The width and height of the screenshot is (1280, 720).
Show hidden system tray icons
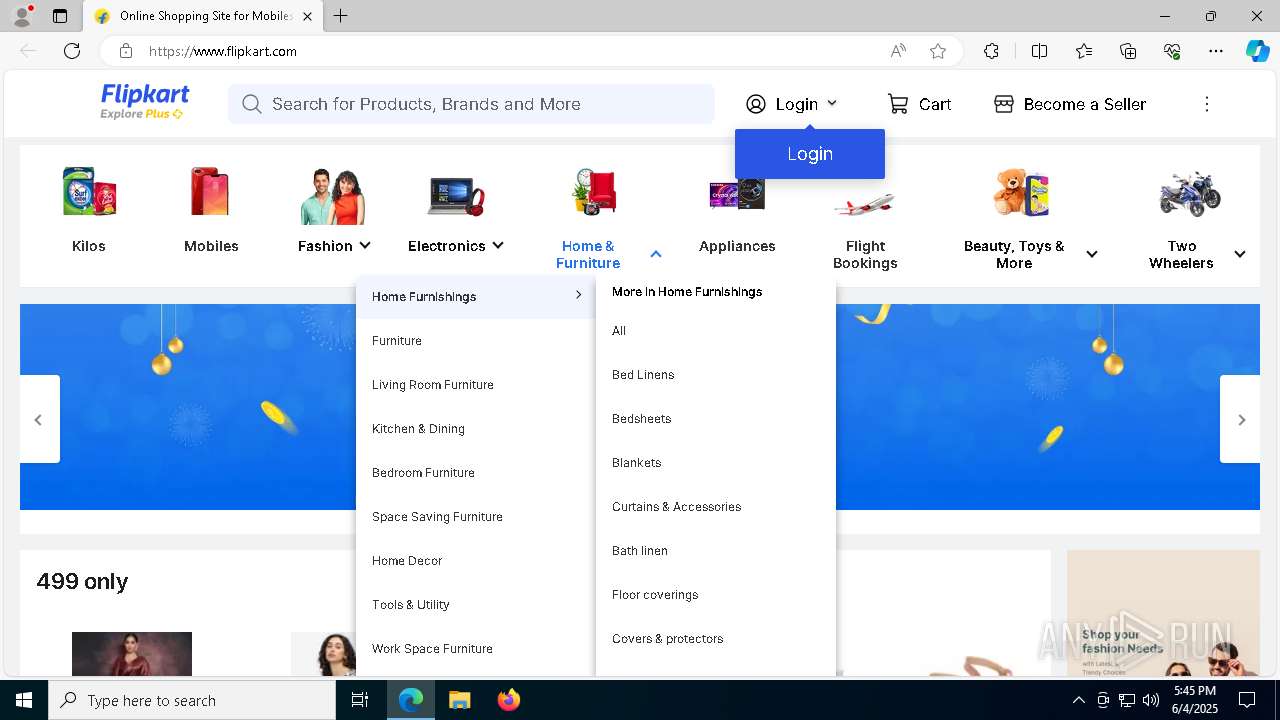tap(1078, 700)
